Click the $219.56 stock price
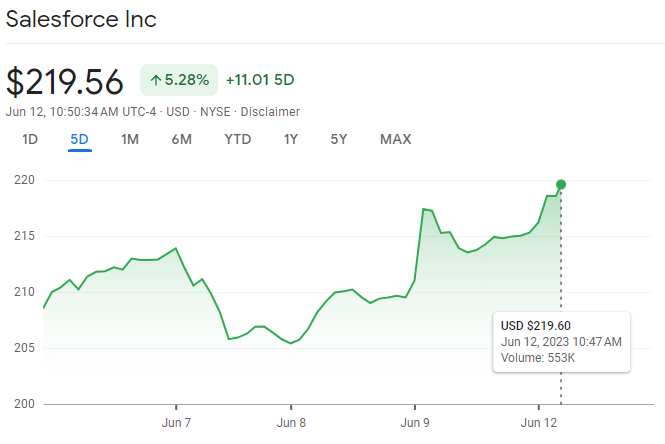 (x=65, y=81)
